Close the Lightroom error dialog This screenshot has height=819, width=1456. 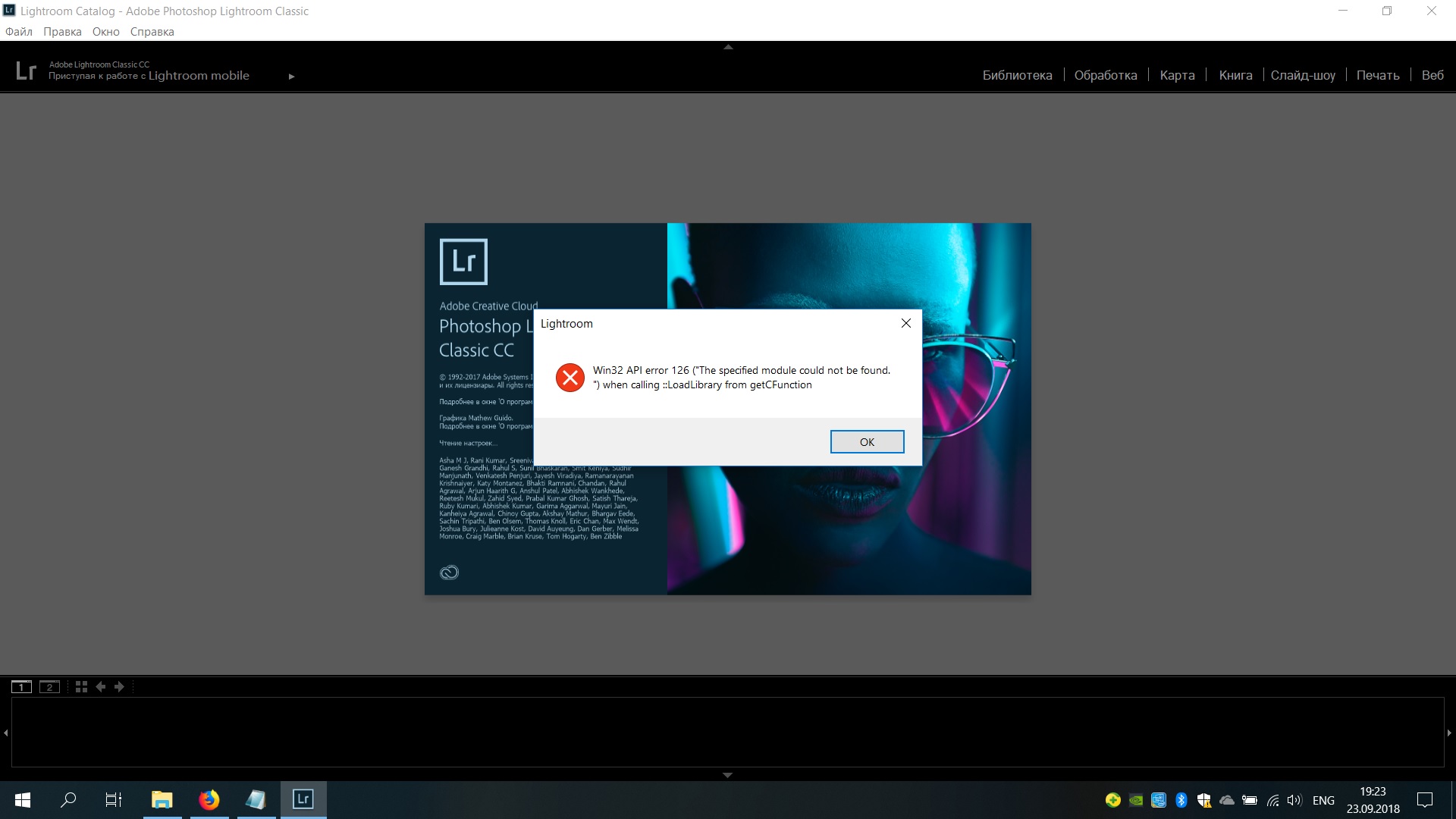click(x=905, y=323)
